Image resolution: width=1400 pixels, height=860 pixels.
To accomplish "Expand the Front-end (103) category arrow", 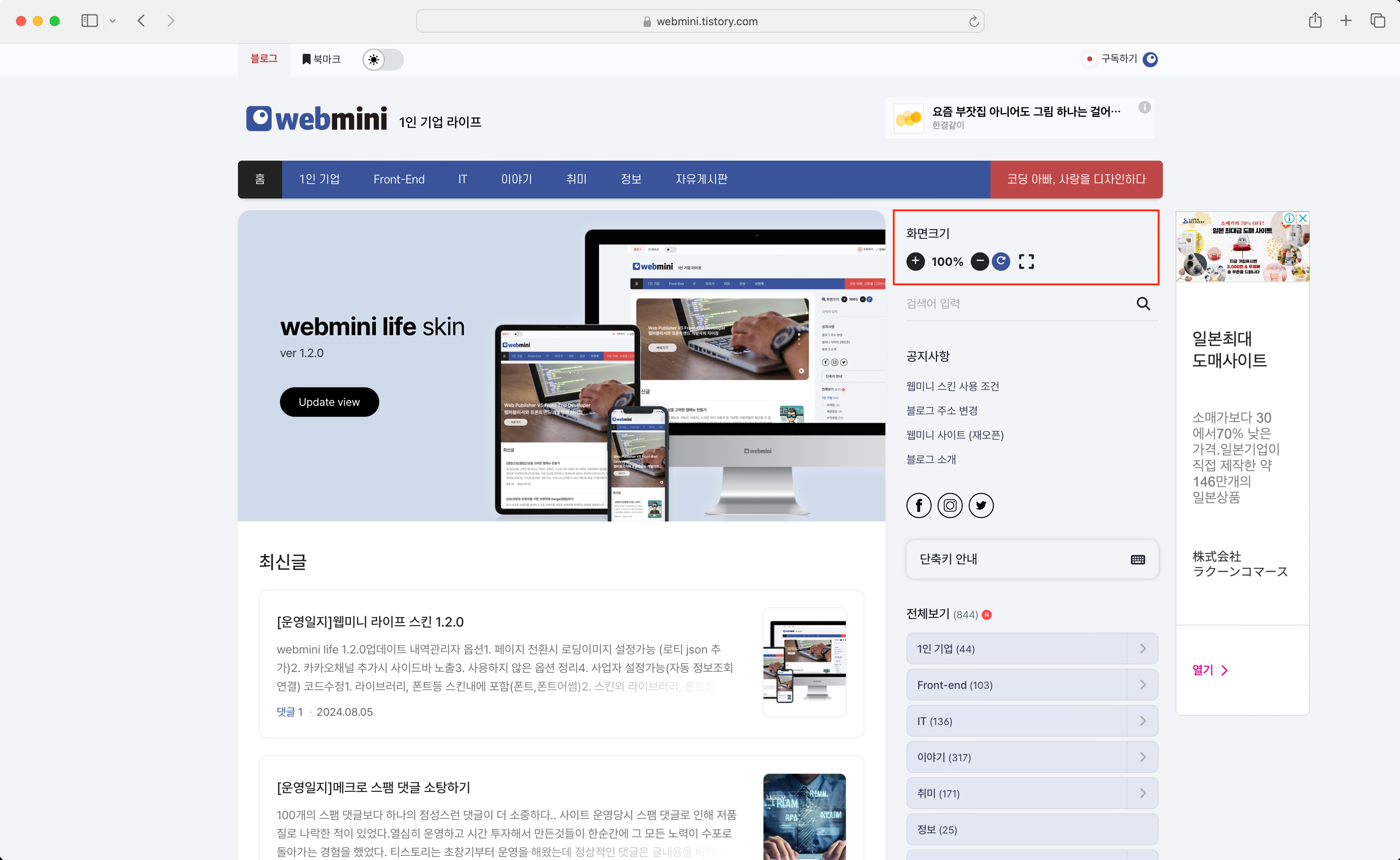I will (1142, 685).
